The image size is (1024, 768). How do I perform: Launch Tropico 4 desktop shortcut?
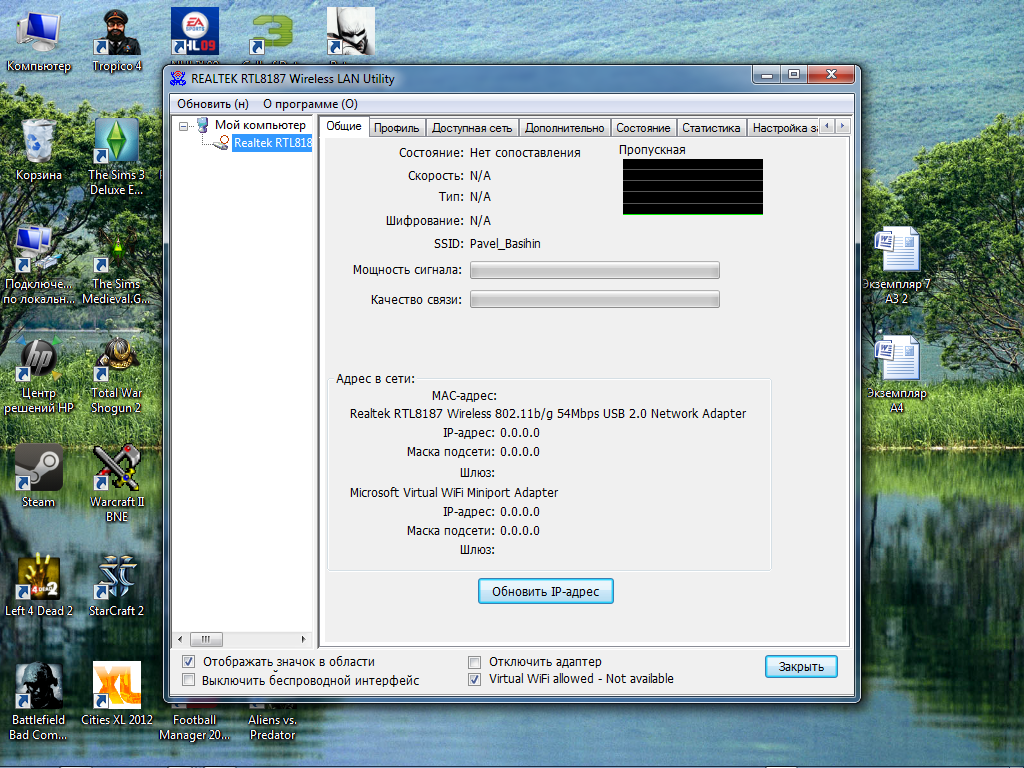(117, 40)
